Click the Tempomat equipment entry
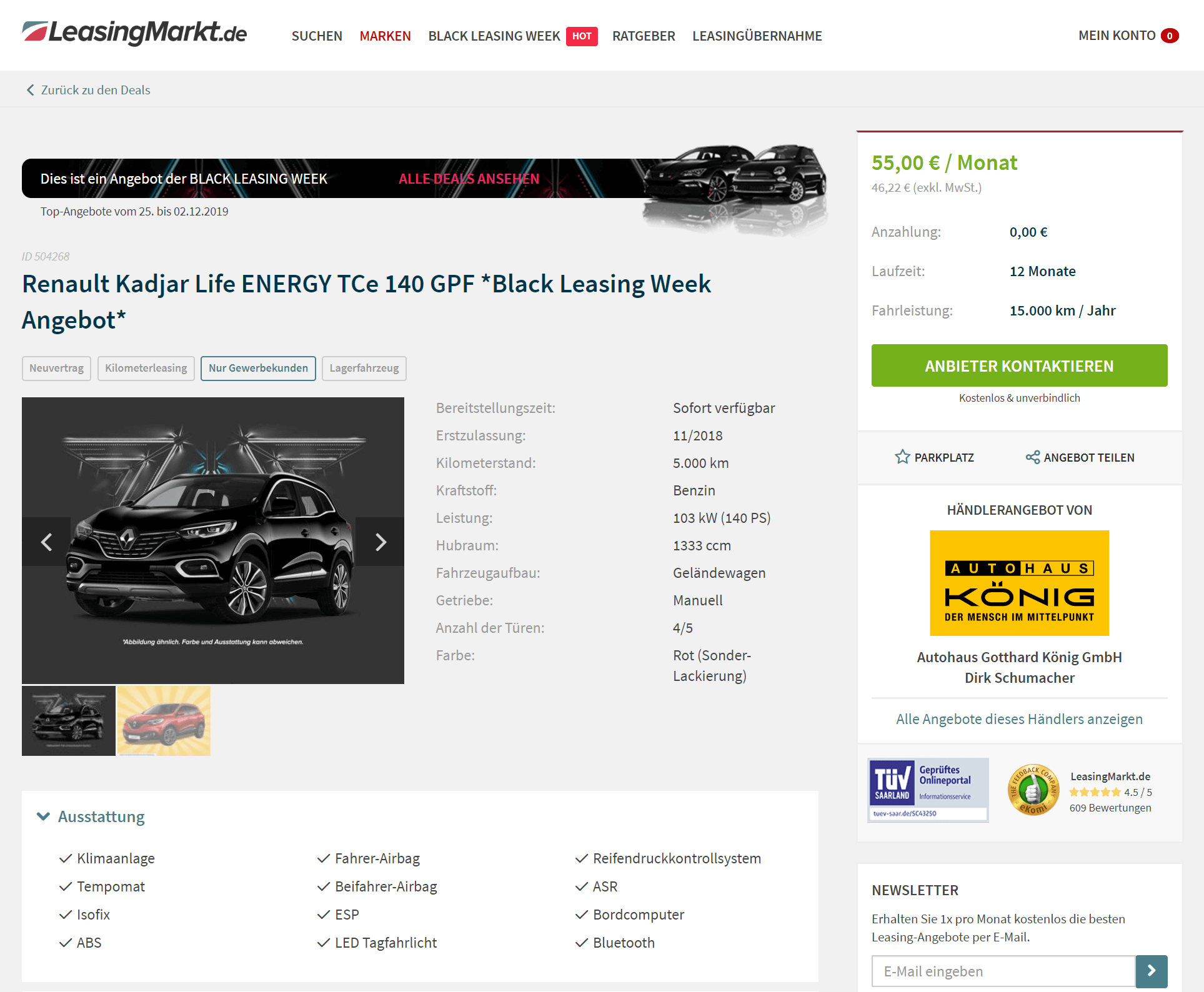1204x992 pixels. tap(111, 886)
